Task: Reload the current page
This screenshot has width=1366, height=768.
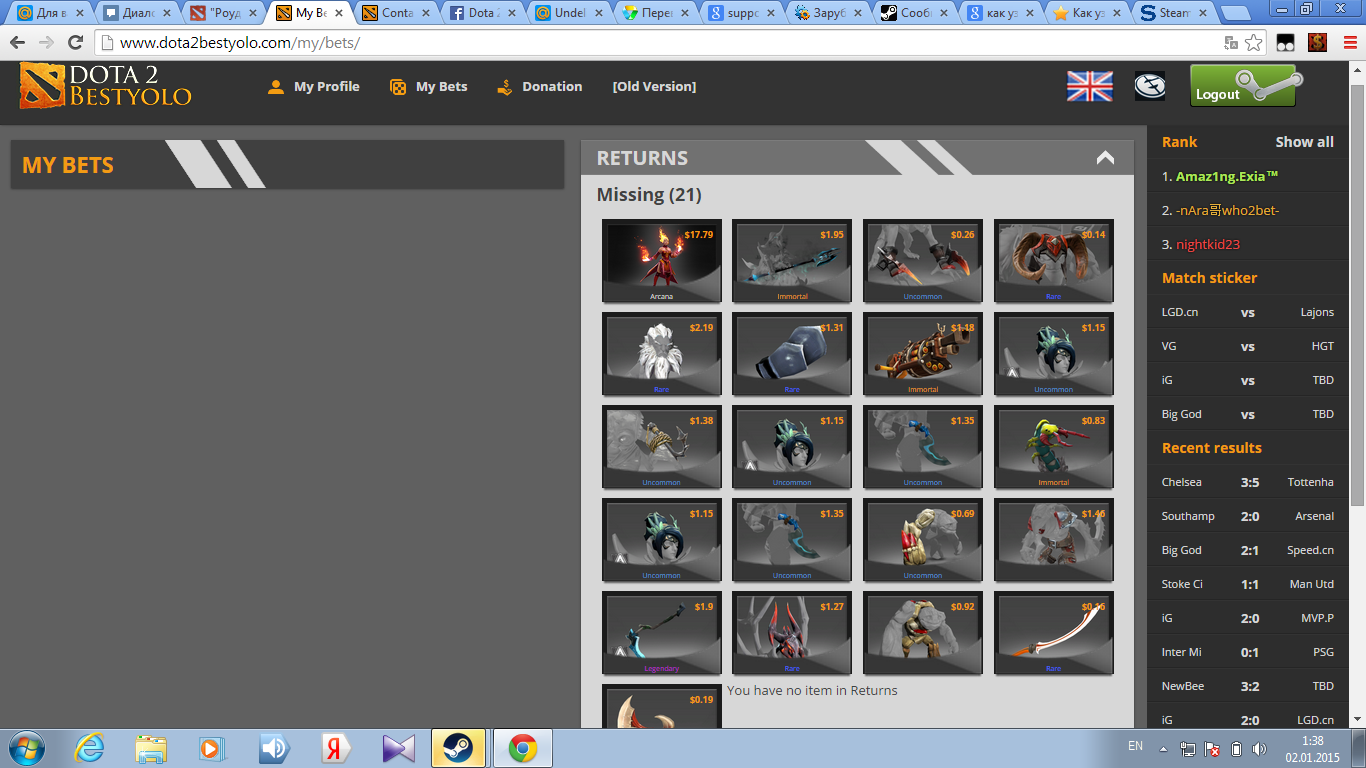Action: coord(75,43)
